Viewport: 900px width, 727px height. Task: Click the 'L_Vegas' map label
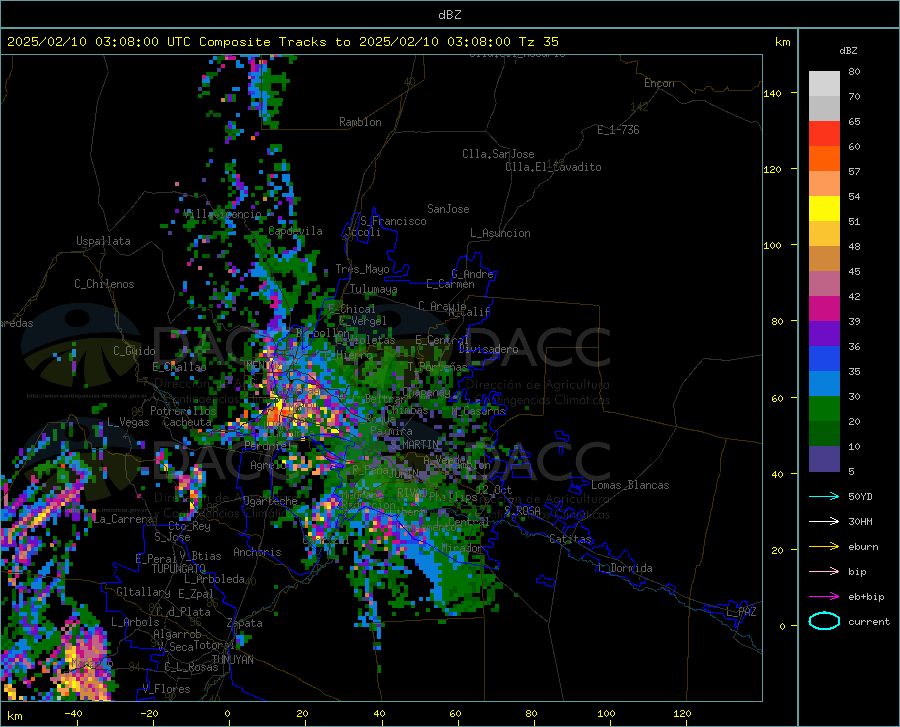(128, 422)
